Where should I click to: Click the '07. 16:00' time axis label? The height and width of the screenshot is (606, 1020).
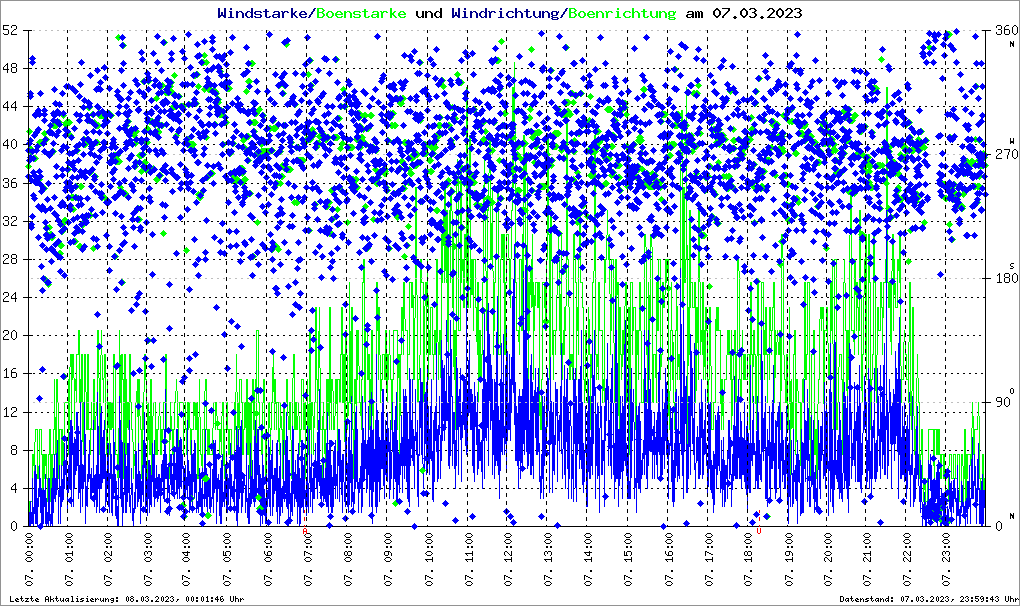coord(667,559)
